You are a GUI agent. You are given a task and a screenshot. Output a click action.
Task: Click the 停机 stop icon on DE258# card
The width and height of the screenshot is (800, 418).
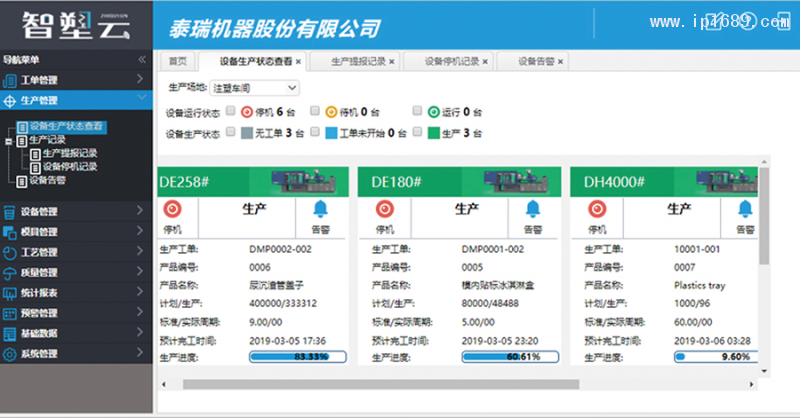tap(171, 209)
